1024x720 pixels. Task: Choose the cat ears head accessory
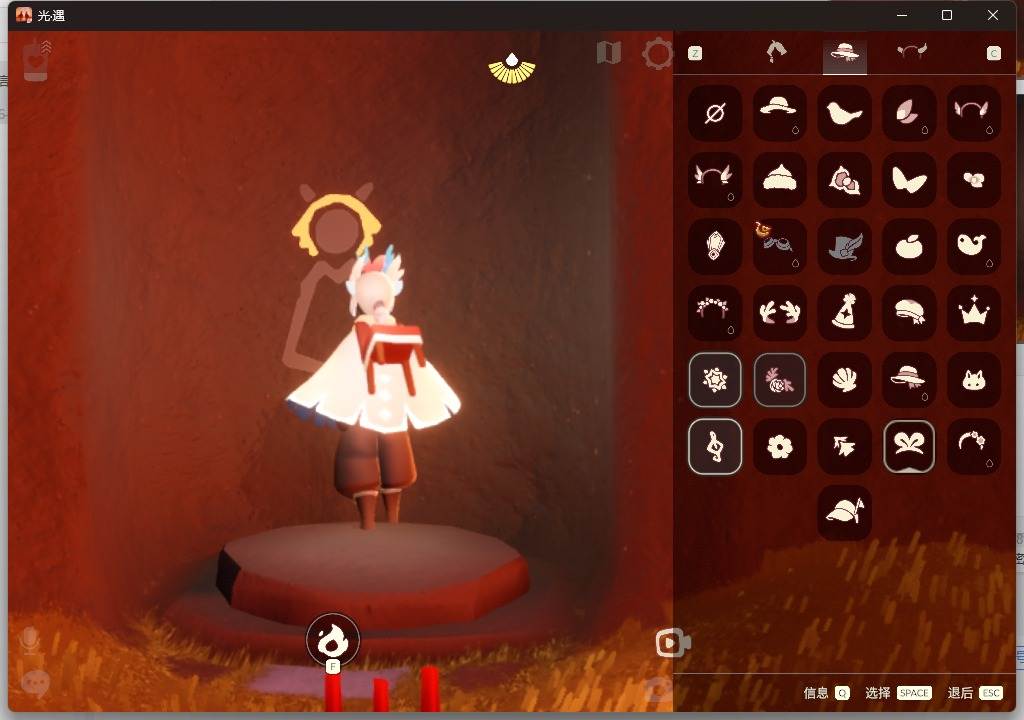pyautogui.click(x=973, y=380)
